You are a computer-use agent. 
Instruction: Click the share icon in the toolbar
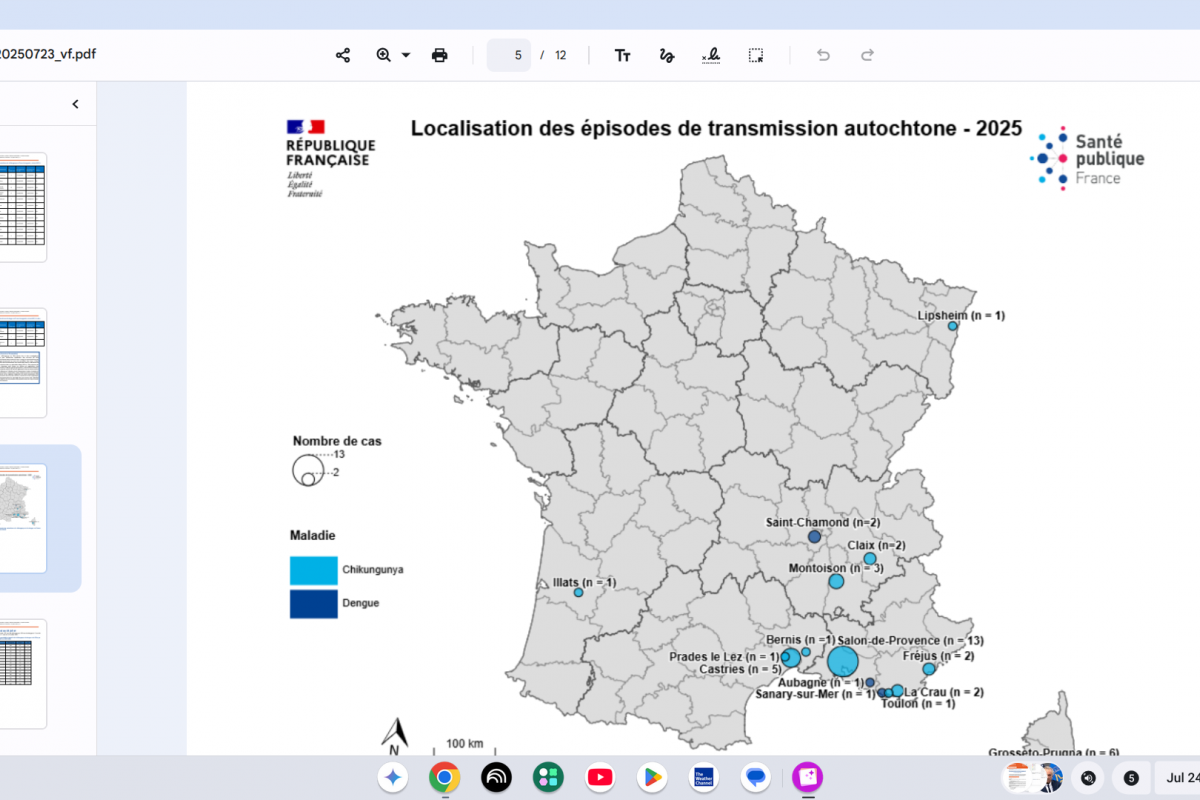[x=343, y=55]
